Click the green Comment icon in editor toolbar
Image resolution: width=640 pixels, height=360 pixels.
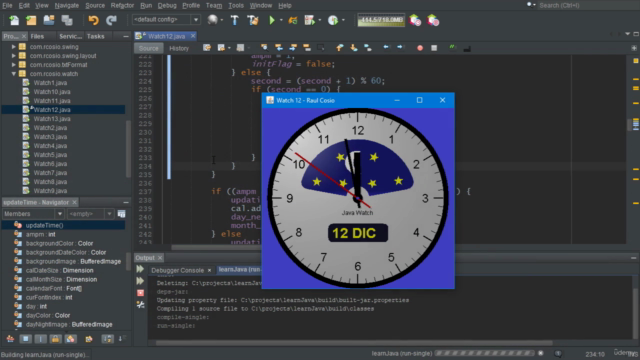coord(452,48)
